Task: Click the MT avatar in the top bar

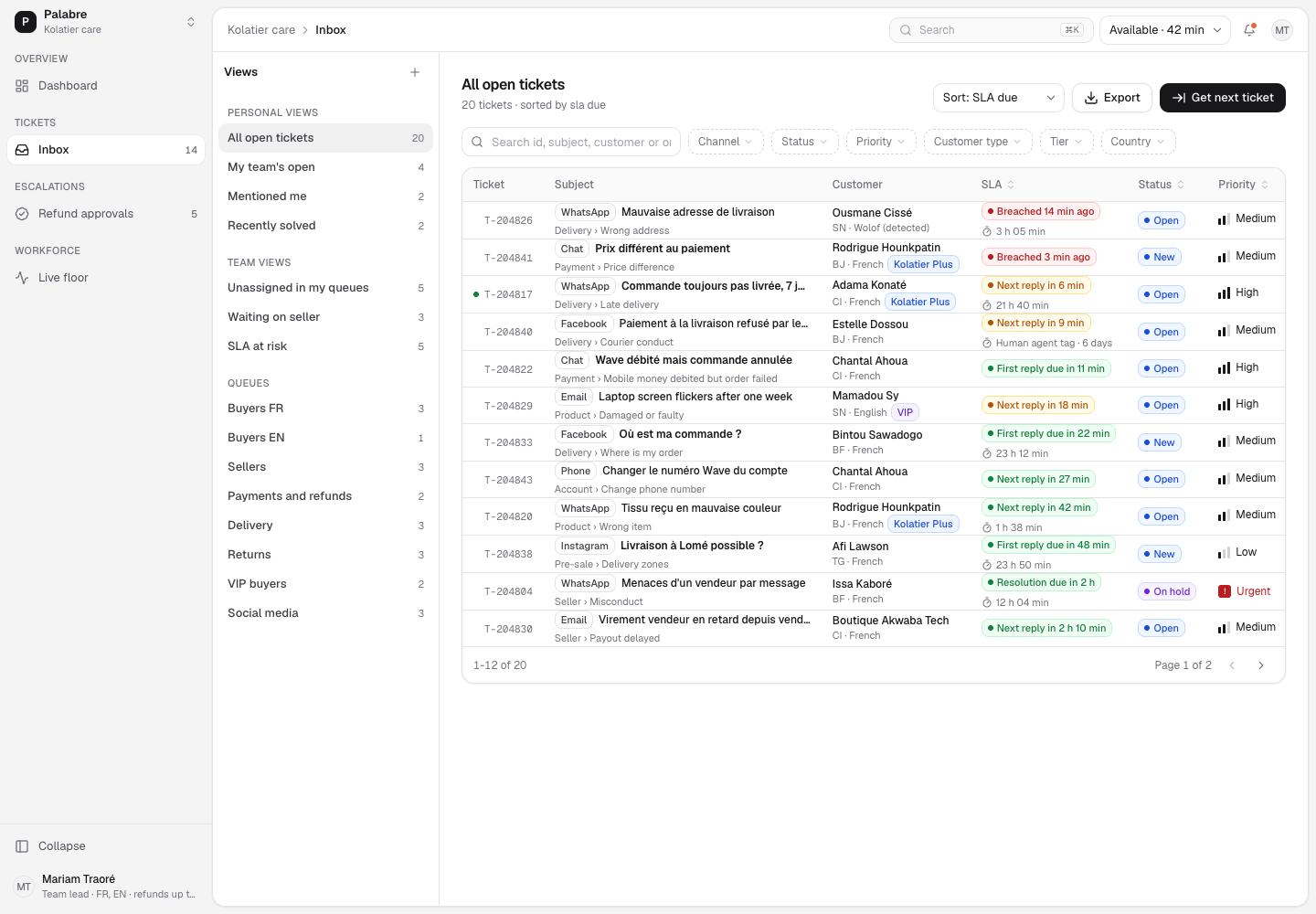Action: (1282, 30)
